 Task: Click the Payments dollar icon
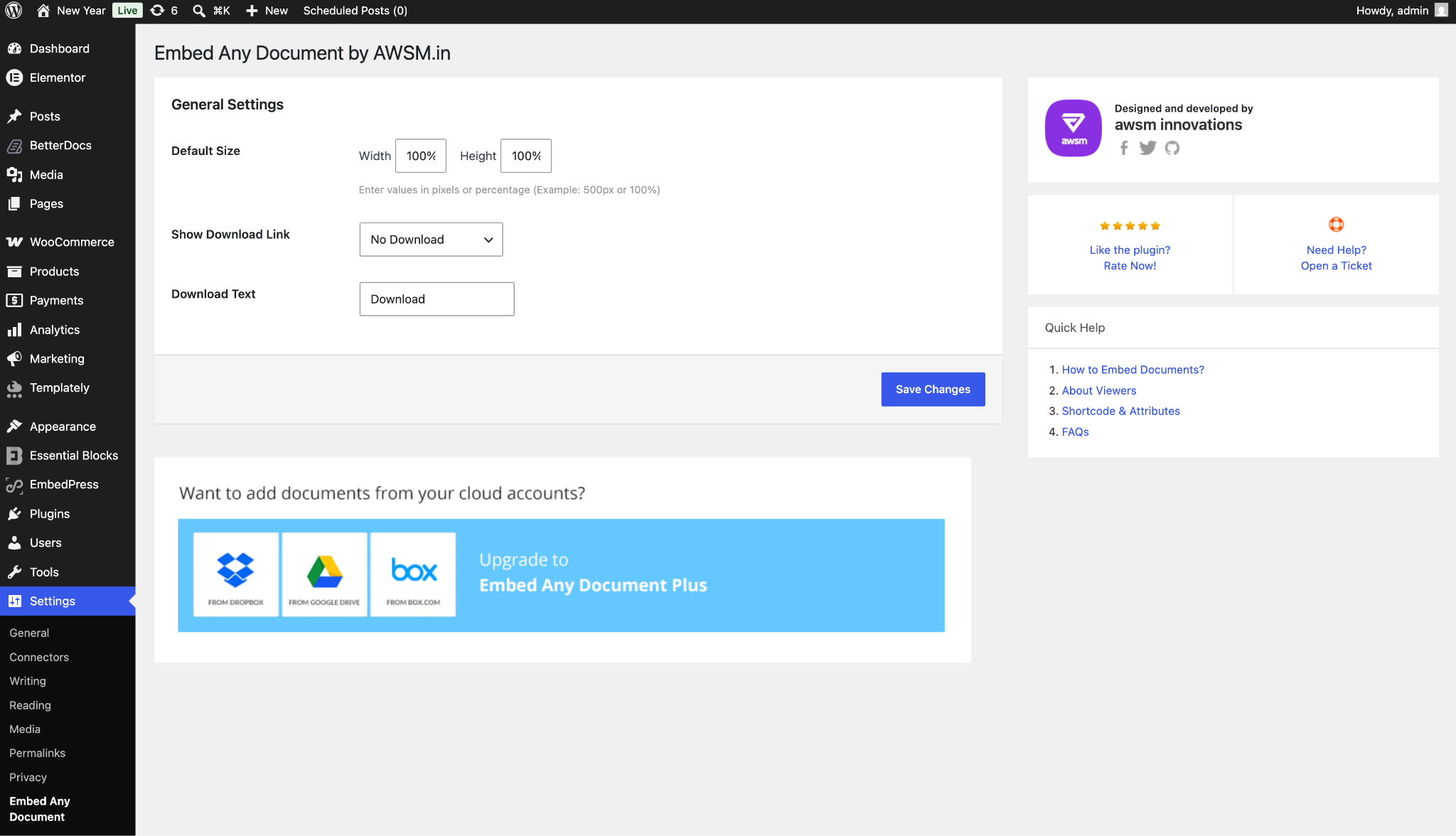pyautogui.click(x=14, y=300)
